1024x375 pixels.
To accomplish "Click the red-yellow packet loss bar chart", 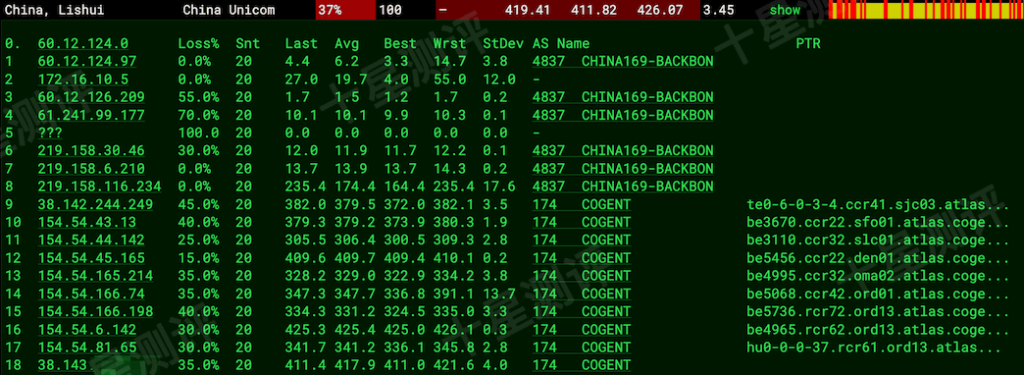I will pyautogui.click(x=926, y=10).
